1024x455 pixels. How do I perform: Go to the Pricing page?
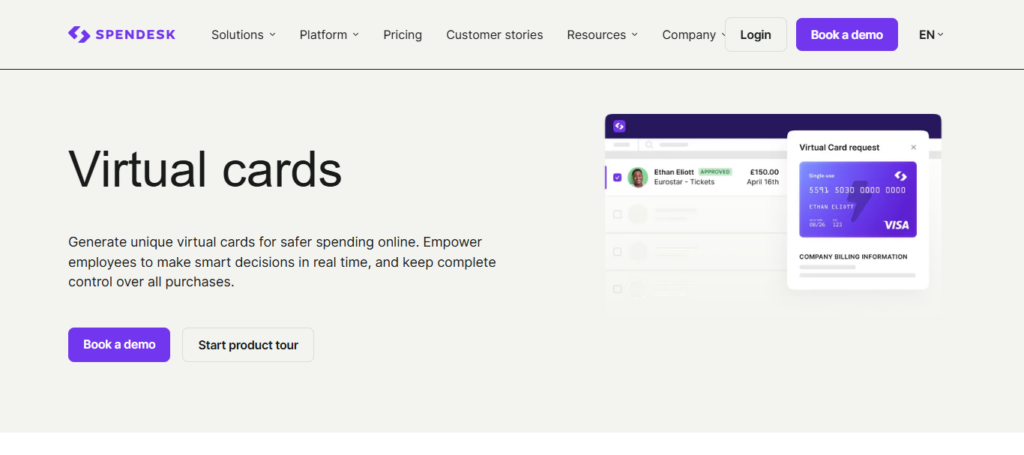(402, 35)
